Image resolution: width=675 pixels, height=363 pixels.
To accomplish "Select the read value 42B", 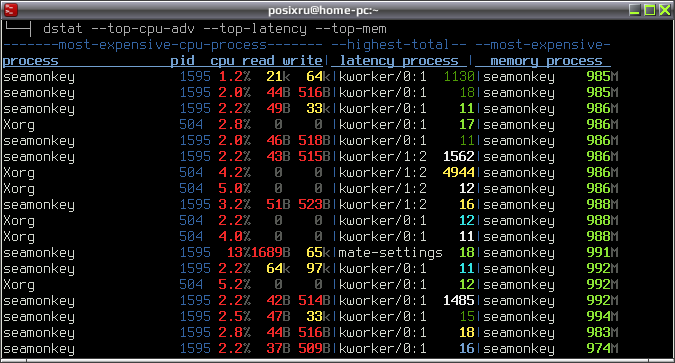I will coord(278,301).
